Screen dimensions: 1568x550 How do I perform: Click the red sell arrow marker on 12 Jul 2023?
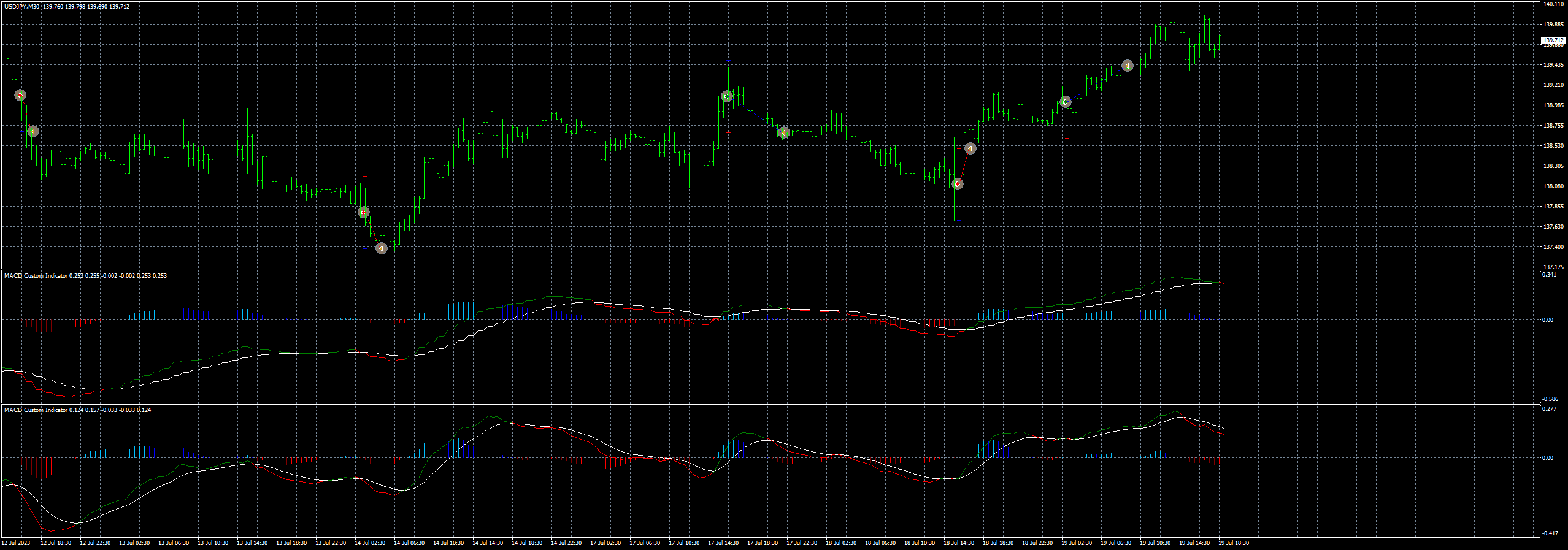20,95
